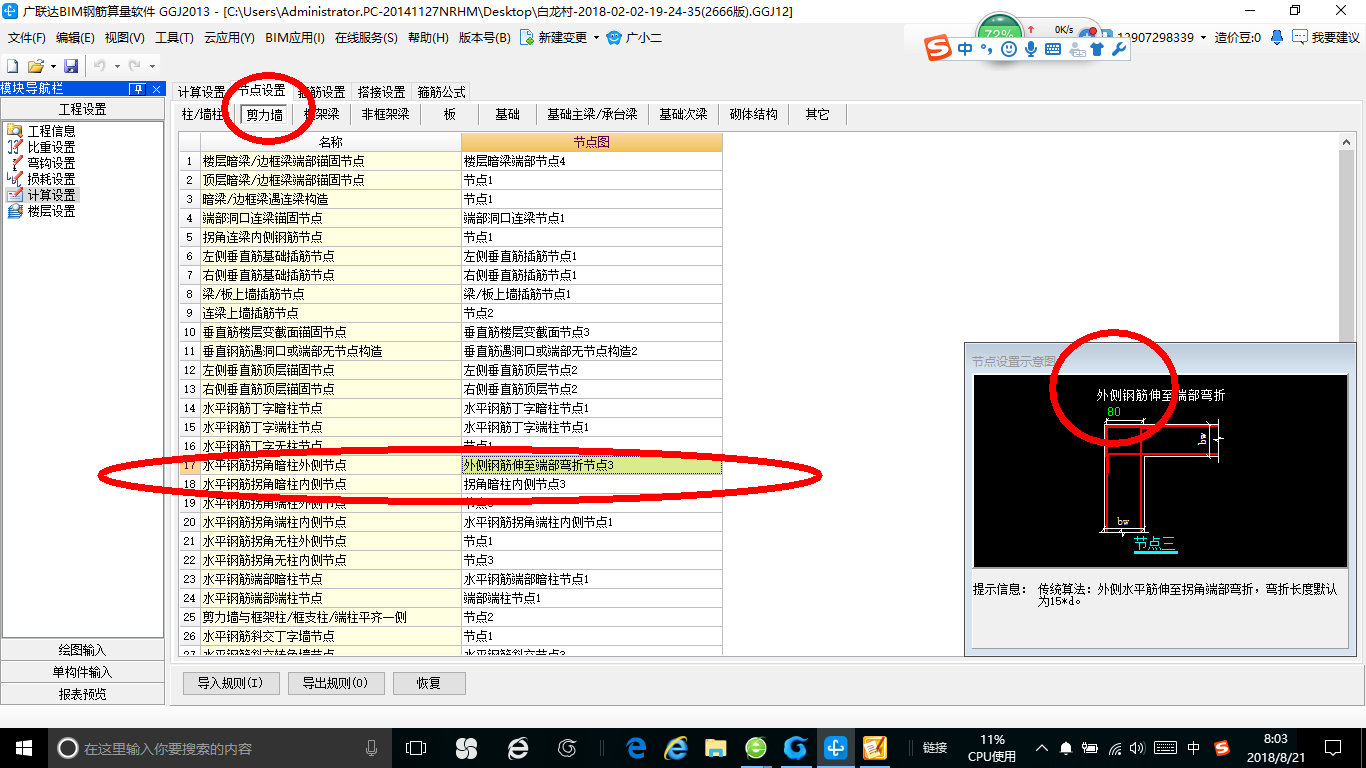Image resolution: width=1366 pixels, height=768 pixels.
Task: Open the 工具(T) menu
Action: coord(174,37)
